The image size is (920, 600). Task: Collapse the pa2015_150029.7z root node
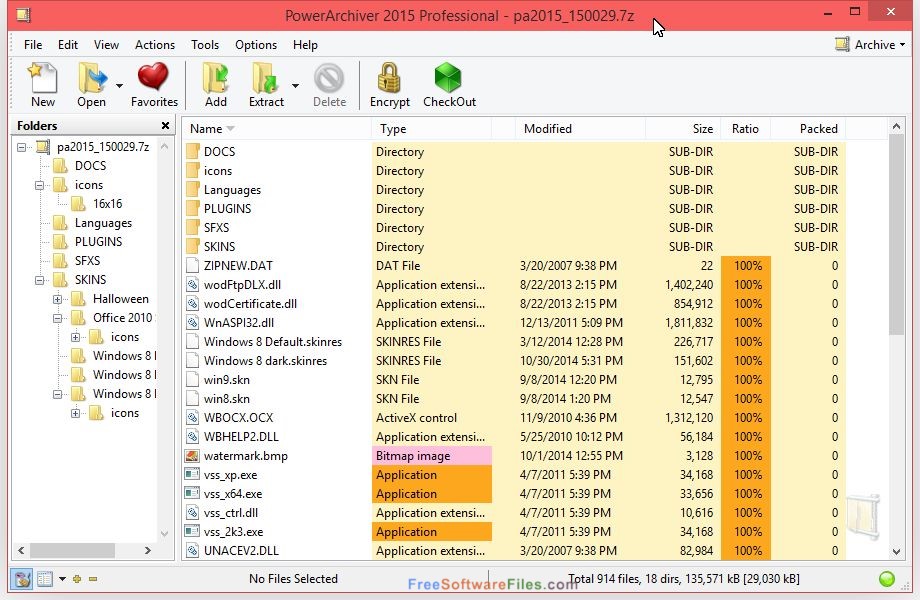(x=22, y=147)
